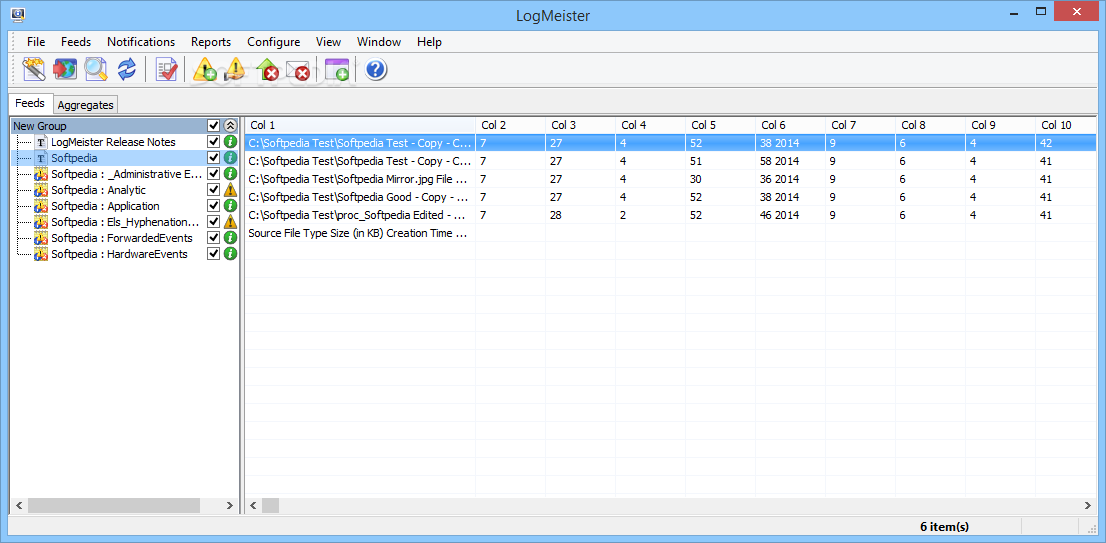Toggle checkbox for the Softpedia text feed
Screen dimensions: 1106x543
pos(214,158)
